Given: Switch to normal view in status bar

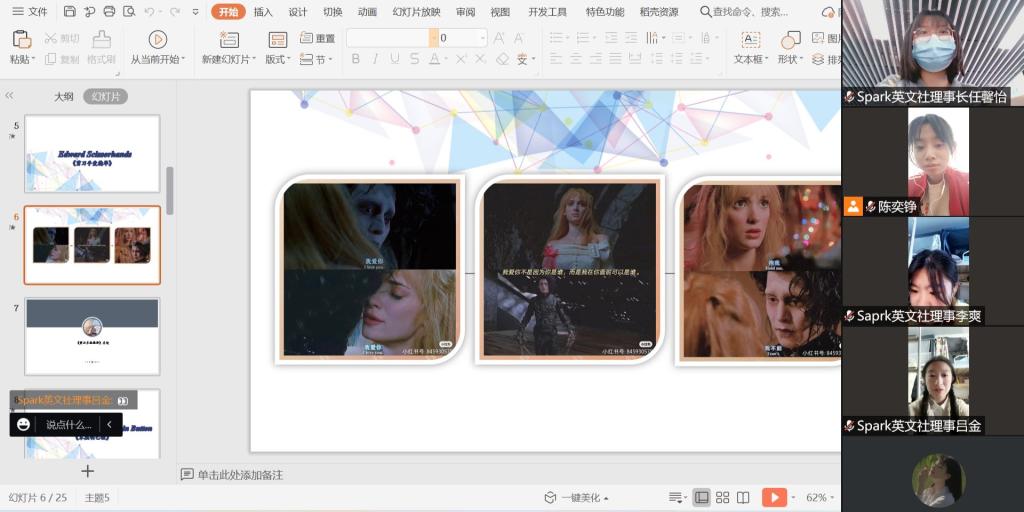Looking at the screenshot, I should point(702,497).
